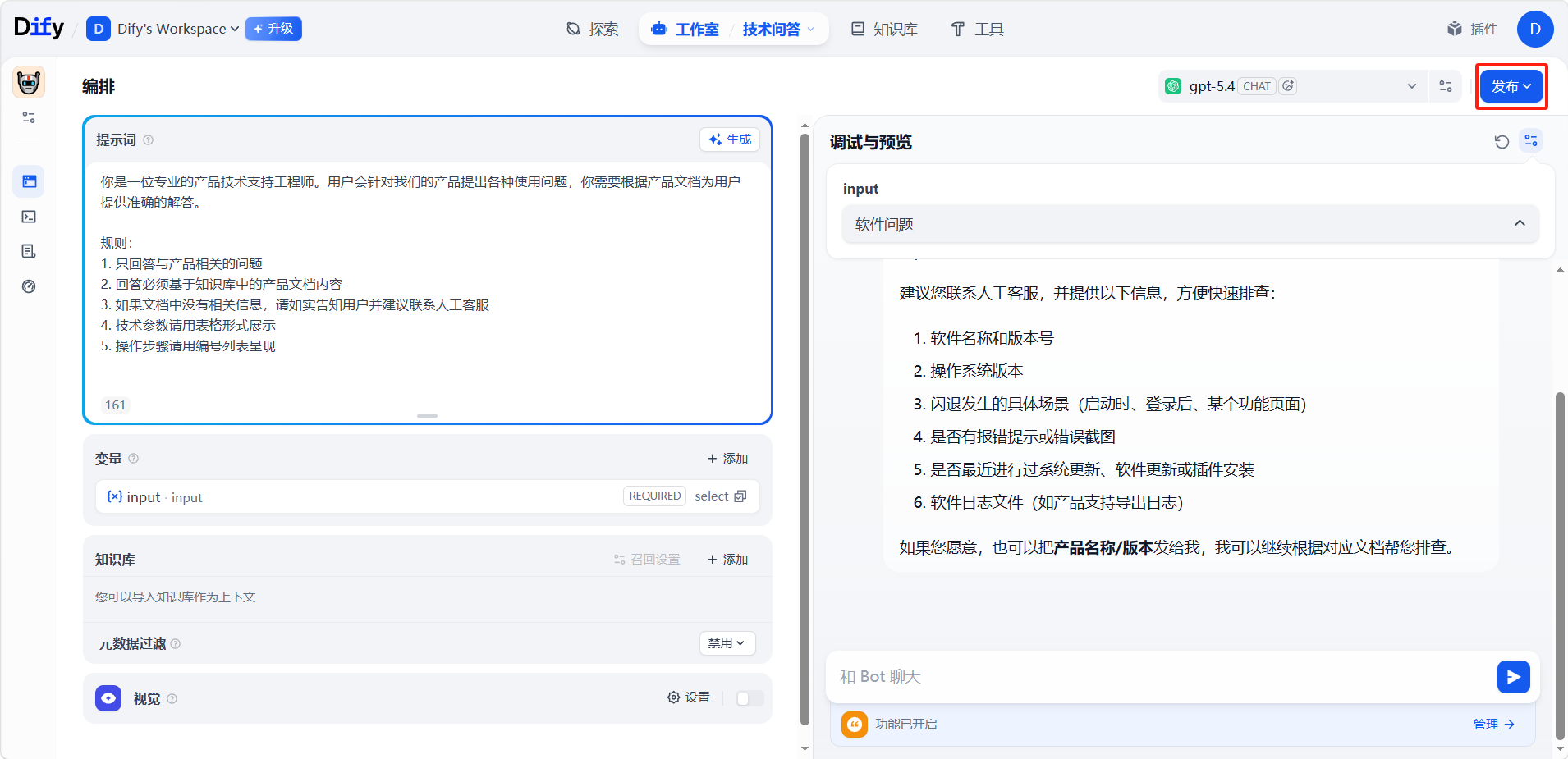Click the 管理 link for enabled features
The width and height of the screenshot is (1568, 759).
(x=1493, y=724)
